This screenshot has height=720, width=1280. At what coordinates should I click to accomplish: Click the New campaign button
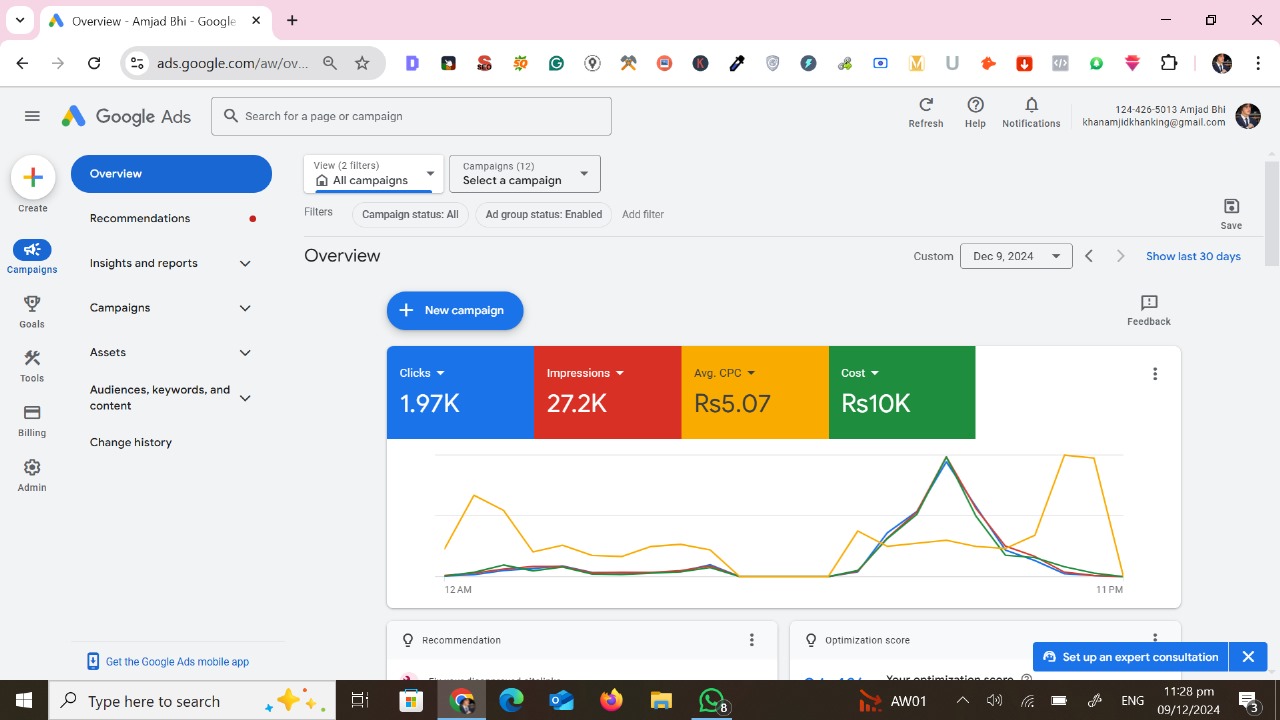455,310
